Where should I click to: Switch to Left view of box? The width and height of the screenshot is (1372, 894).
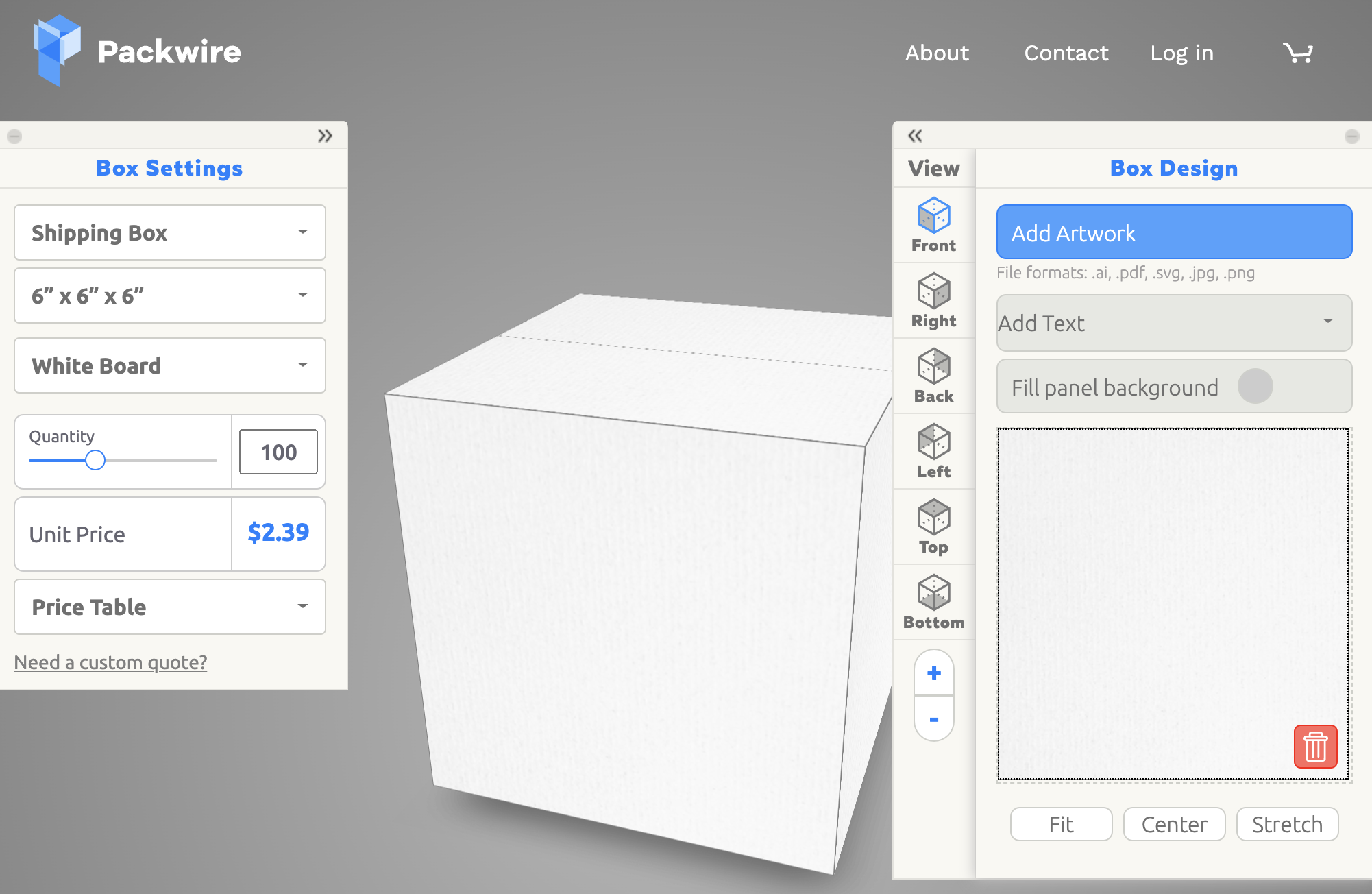933,452
